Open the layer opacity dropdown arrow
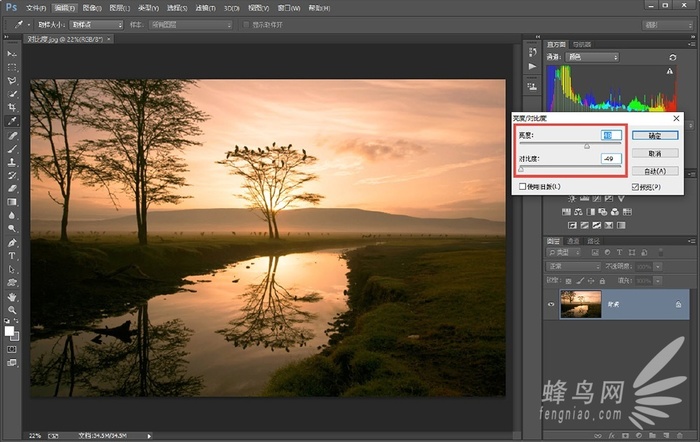The width and height of the screenshot is (700, 442). click(658, 267)
